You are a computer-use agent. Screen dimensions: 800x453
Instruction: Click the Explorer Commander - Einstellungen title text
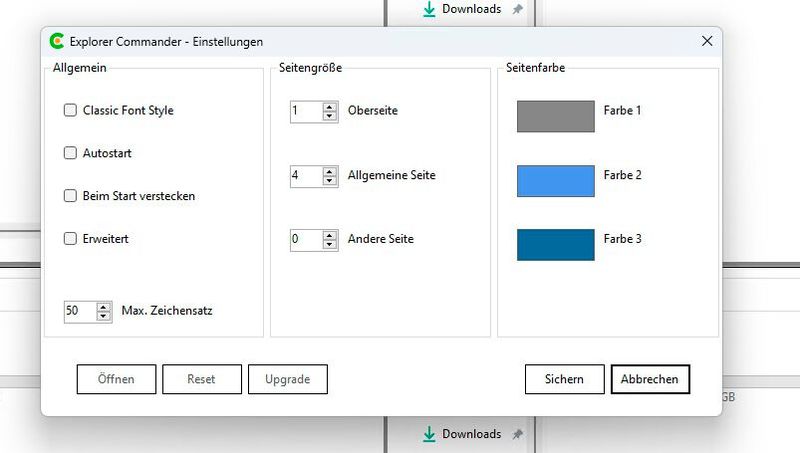(166, 42)
